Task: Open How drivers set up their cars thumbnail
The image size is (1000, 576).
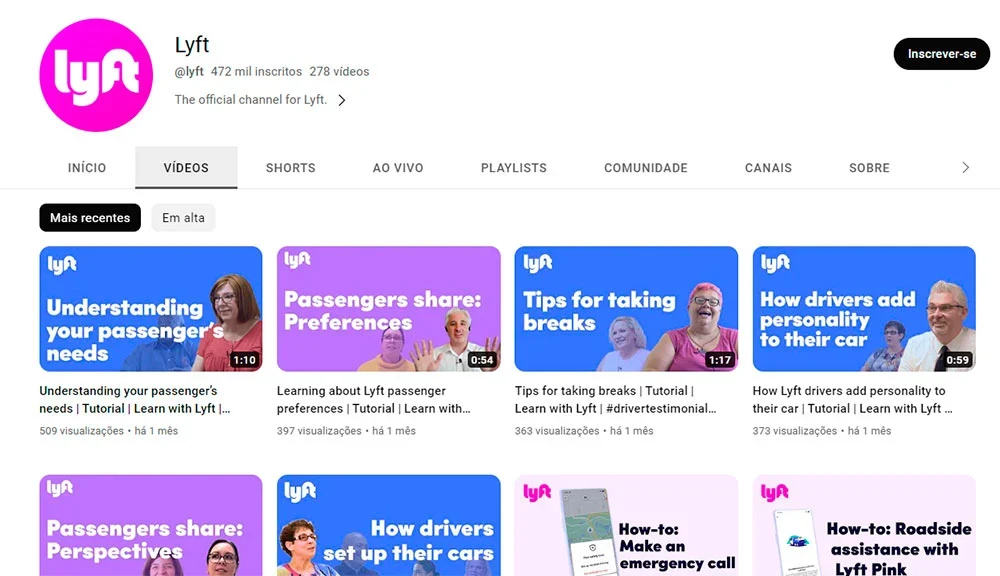Action: click(389, 525)
